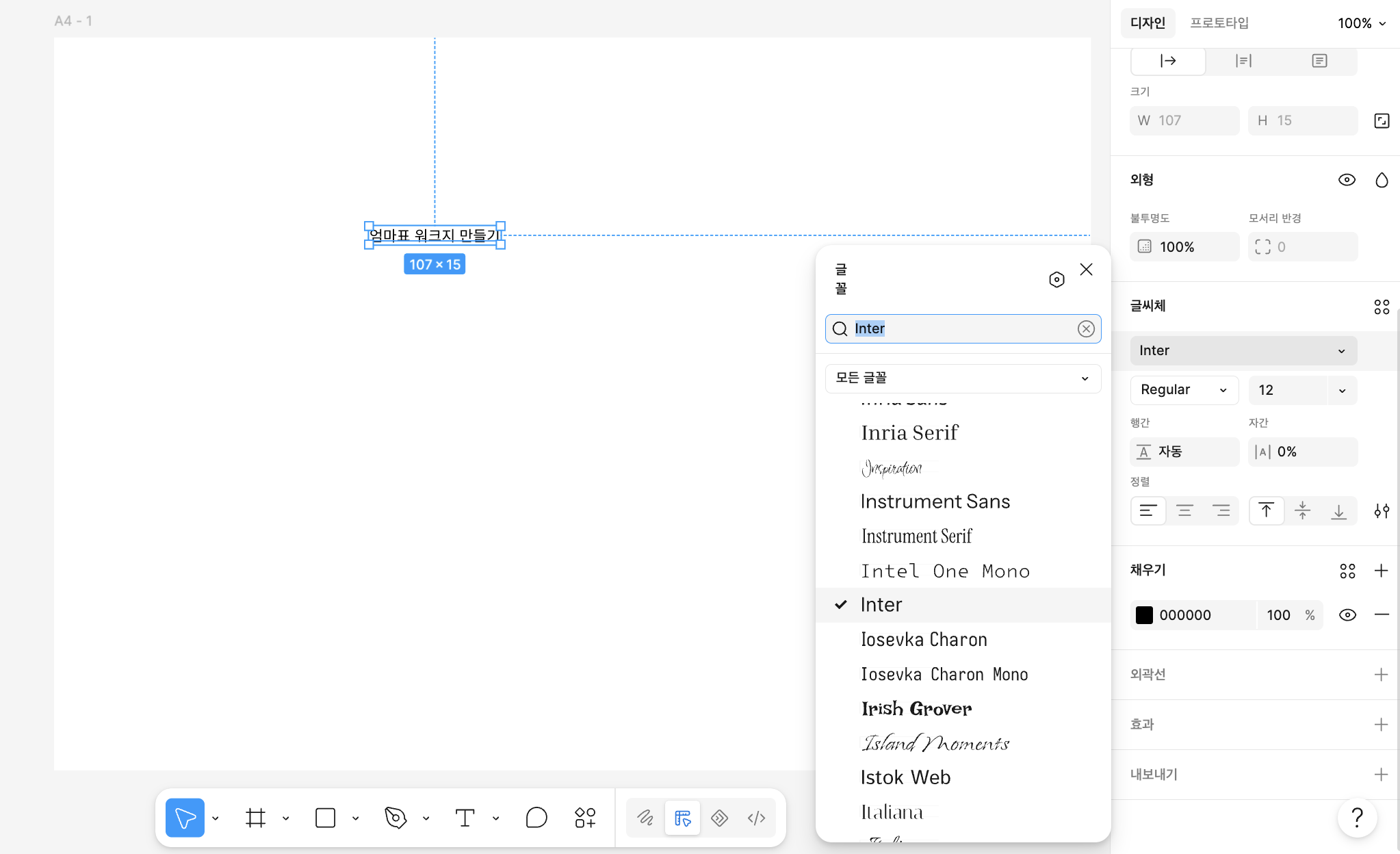Toggle constrain proportions icon

coord(1382,121)
